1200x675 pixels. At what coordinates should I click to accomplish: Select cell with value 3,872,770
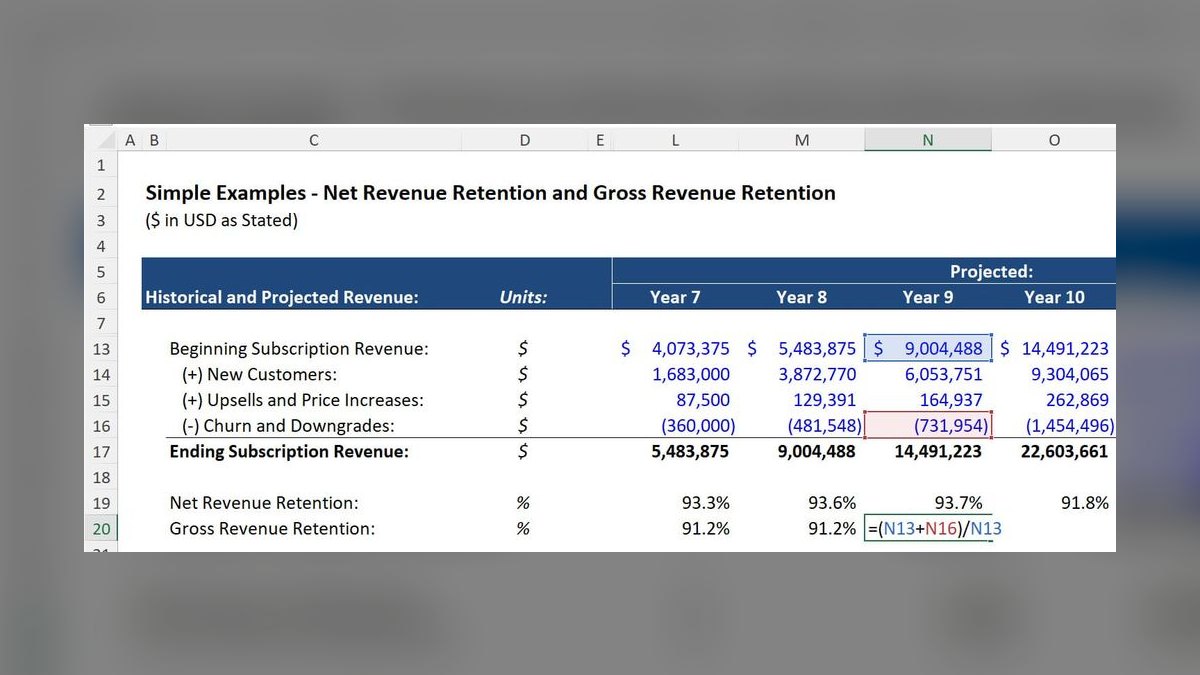coord(817,375)
